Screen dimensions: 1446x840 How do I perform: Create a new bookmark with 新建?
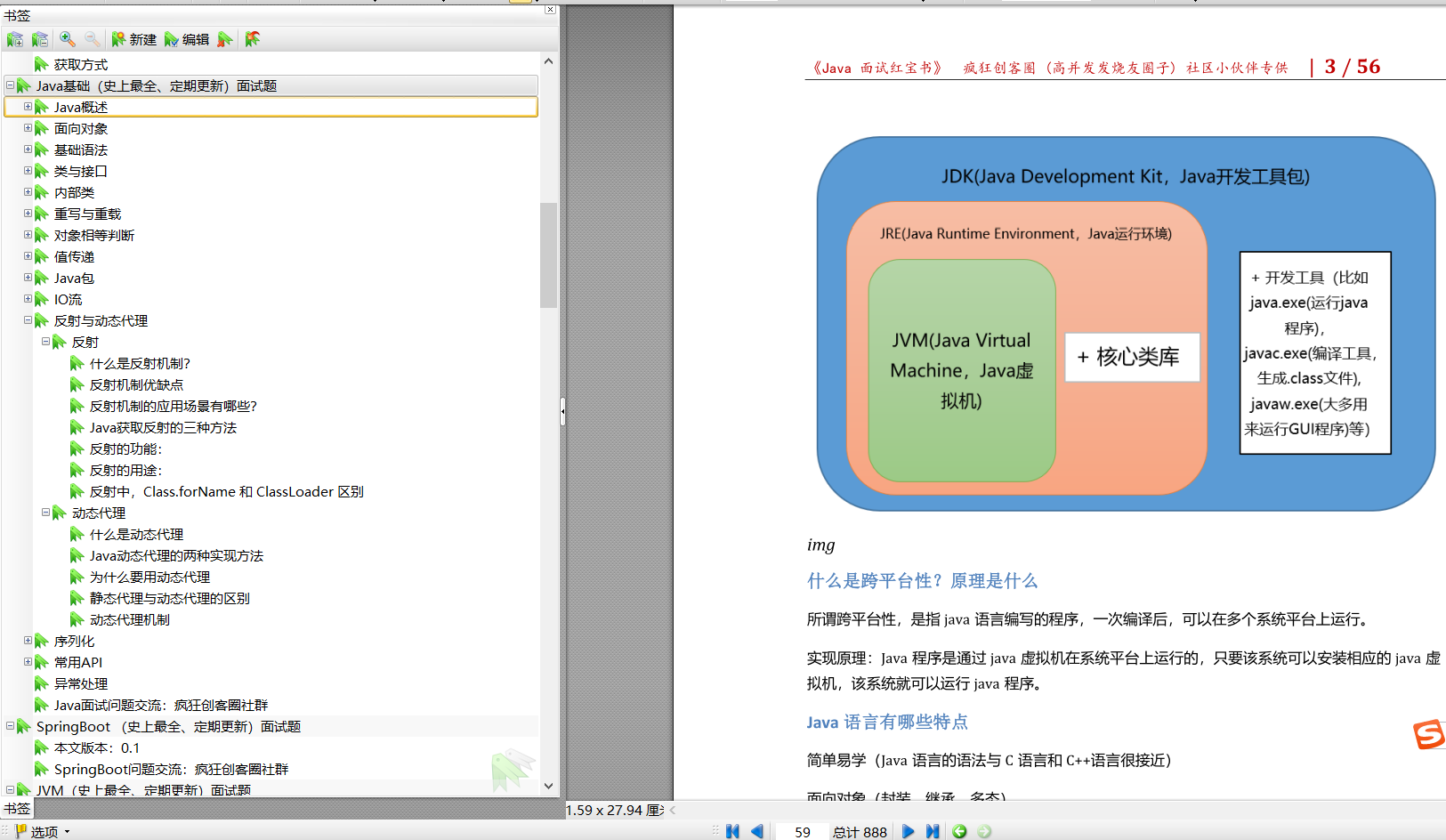point(133,39)
